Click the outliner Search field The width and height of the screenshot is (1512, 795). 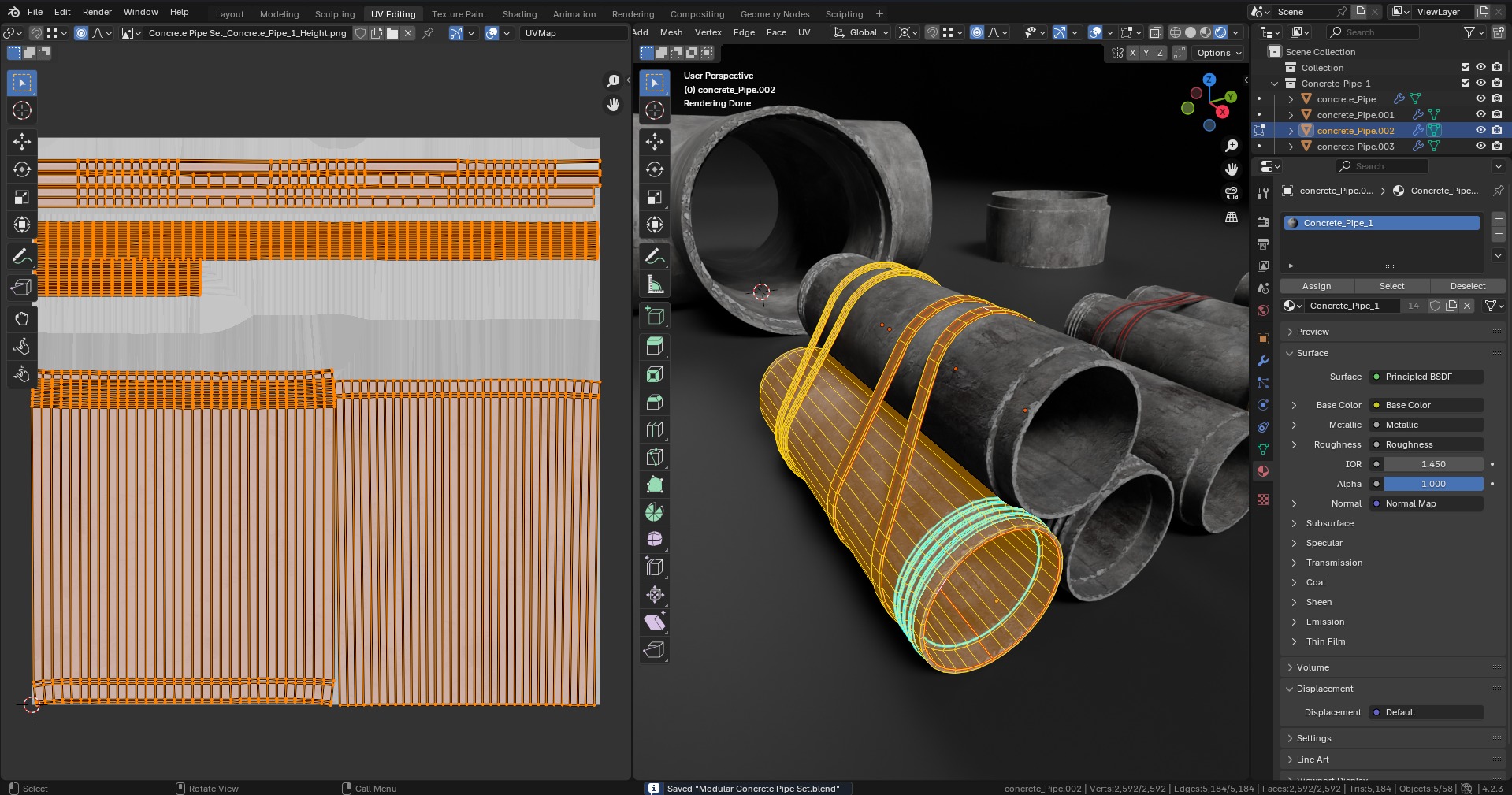[x=1373, y=32]
